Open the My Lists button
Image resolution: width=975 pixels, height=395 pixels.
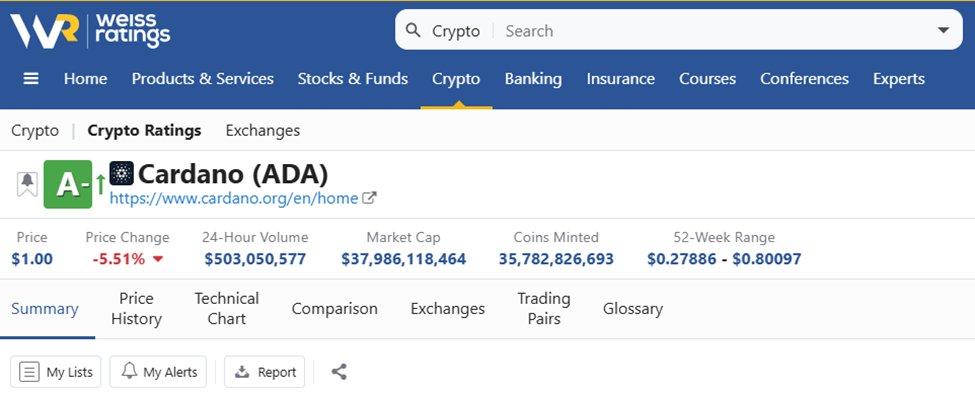56,372
